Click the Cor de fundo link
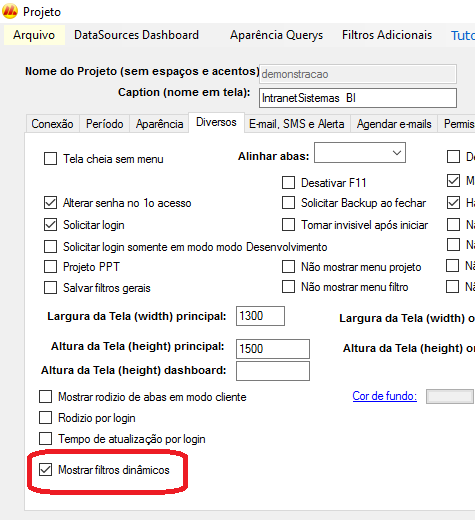475x520 pixels. click(385, 396)
